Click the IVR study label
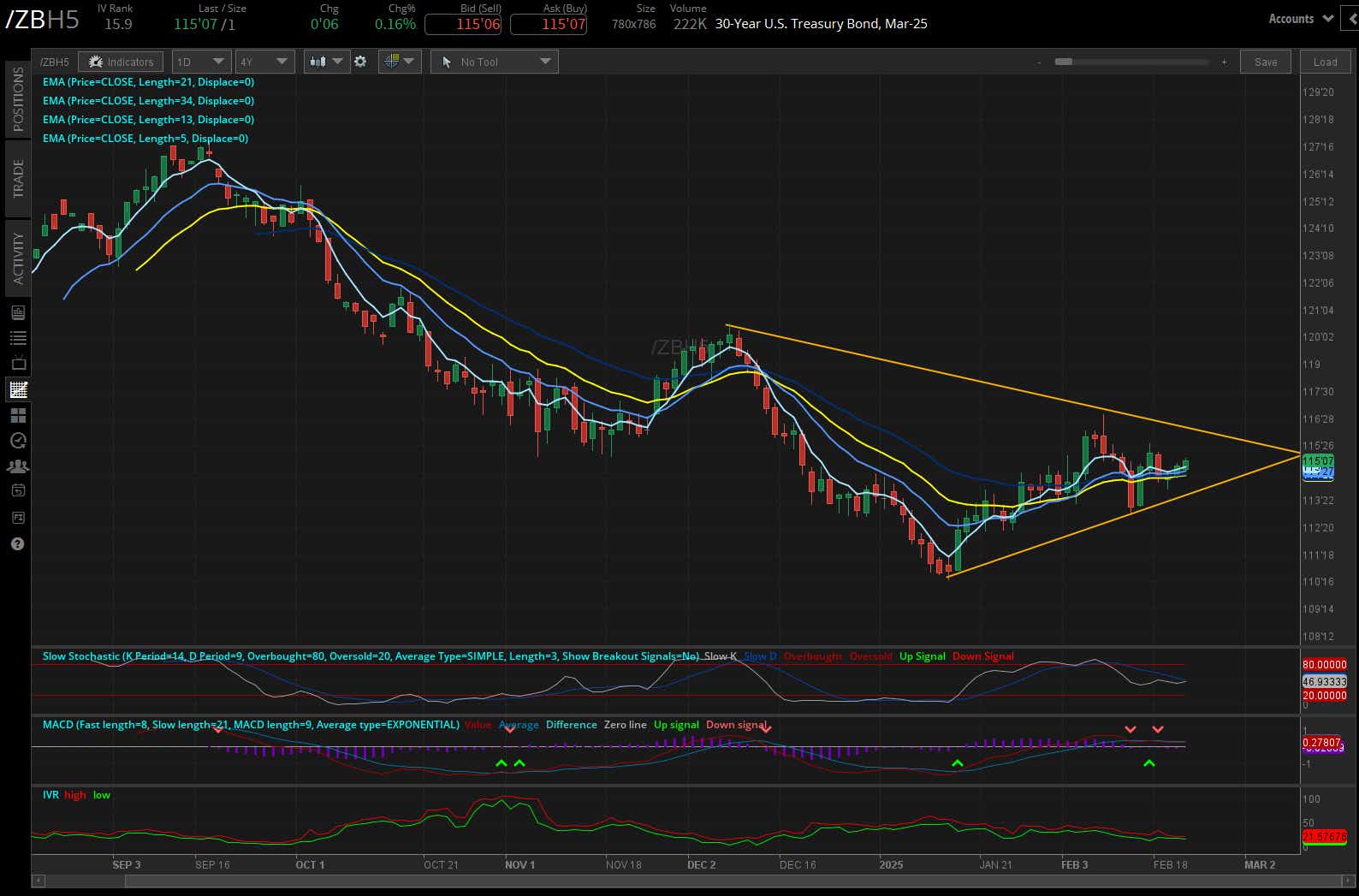This screenshot has height=896, width=1359. tap(50, 795)
